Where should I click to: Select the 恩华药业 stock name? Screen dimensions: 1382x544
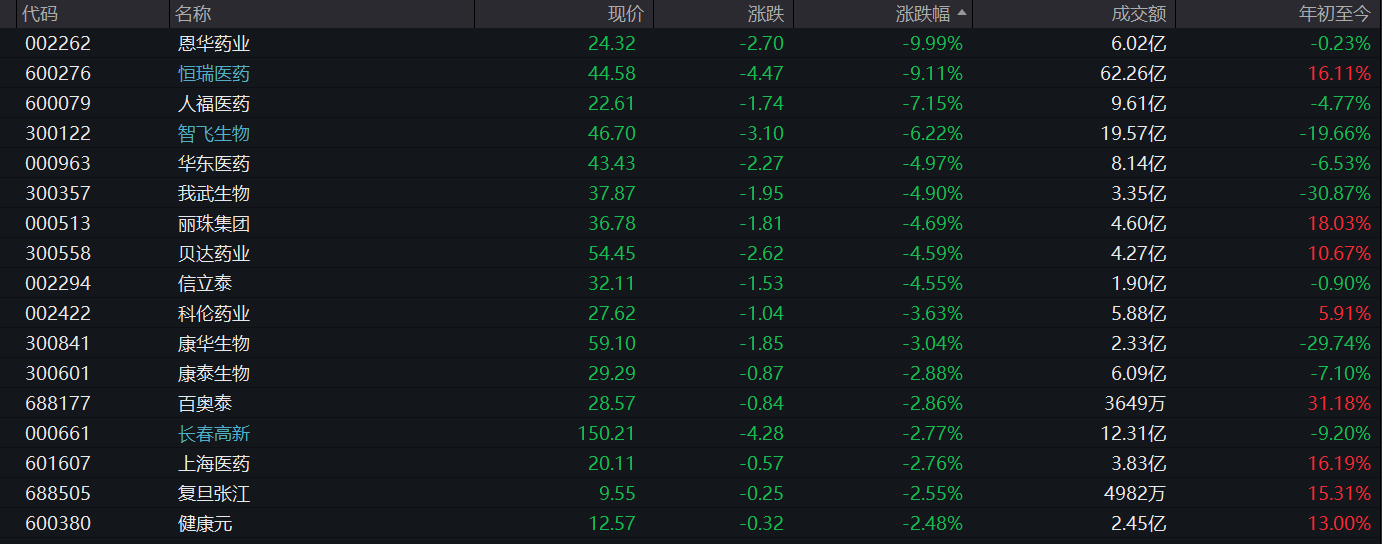pyautogui.click(x=214, y=44)
